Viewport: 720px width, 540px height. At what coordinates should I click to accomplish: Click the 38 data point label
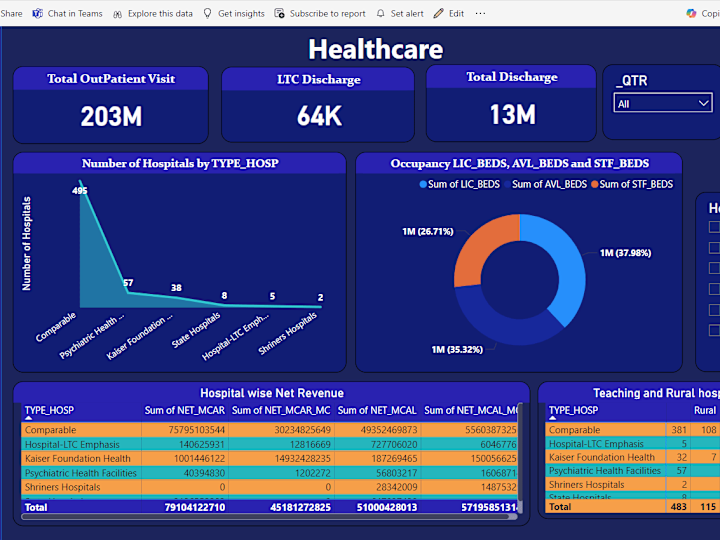click(x=176, y=288)
